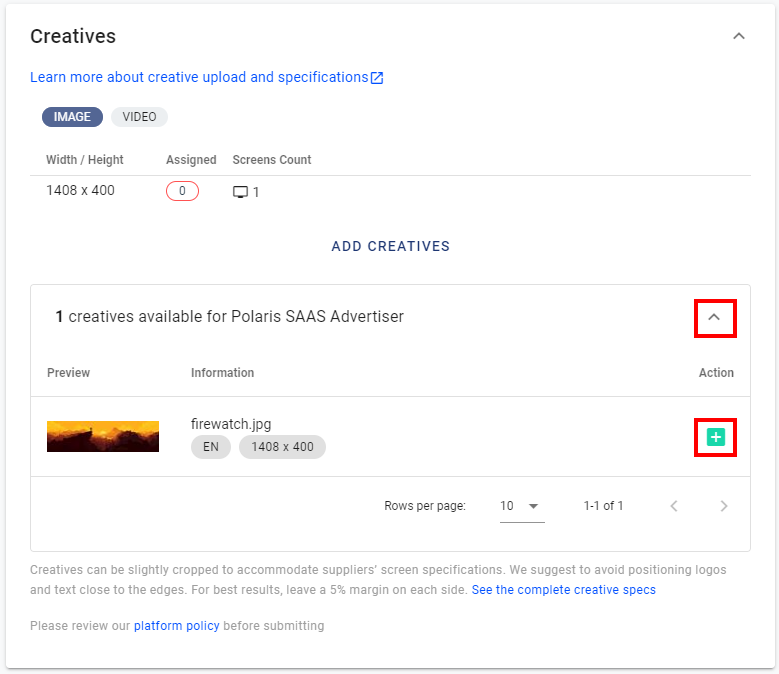Select the 1408 x 400 dimensions row
This screenshot has height=674, width=779.
pos(390,191)
